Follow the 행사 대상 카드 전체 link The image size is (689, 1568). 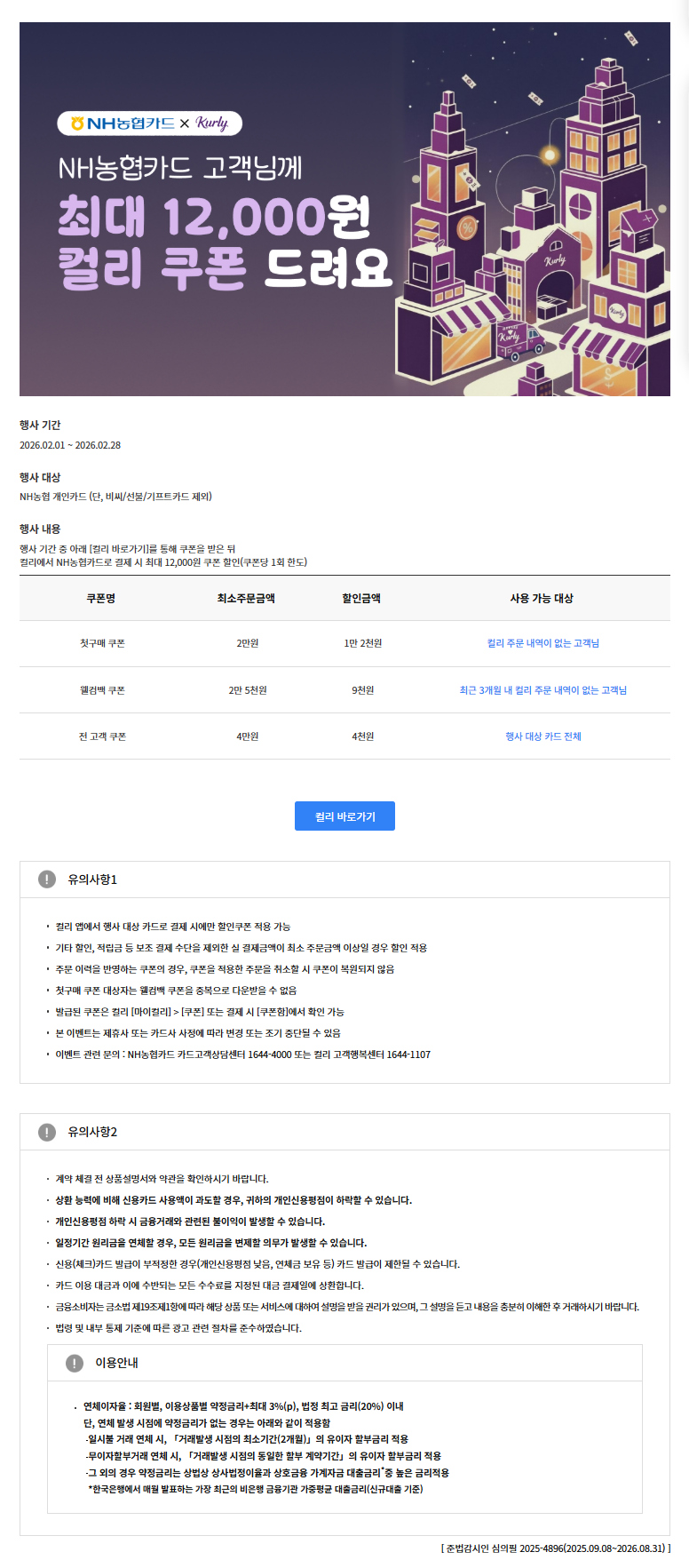pyautogui.click(x=542, y=736)
